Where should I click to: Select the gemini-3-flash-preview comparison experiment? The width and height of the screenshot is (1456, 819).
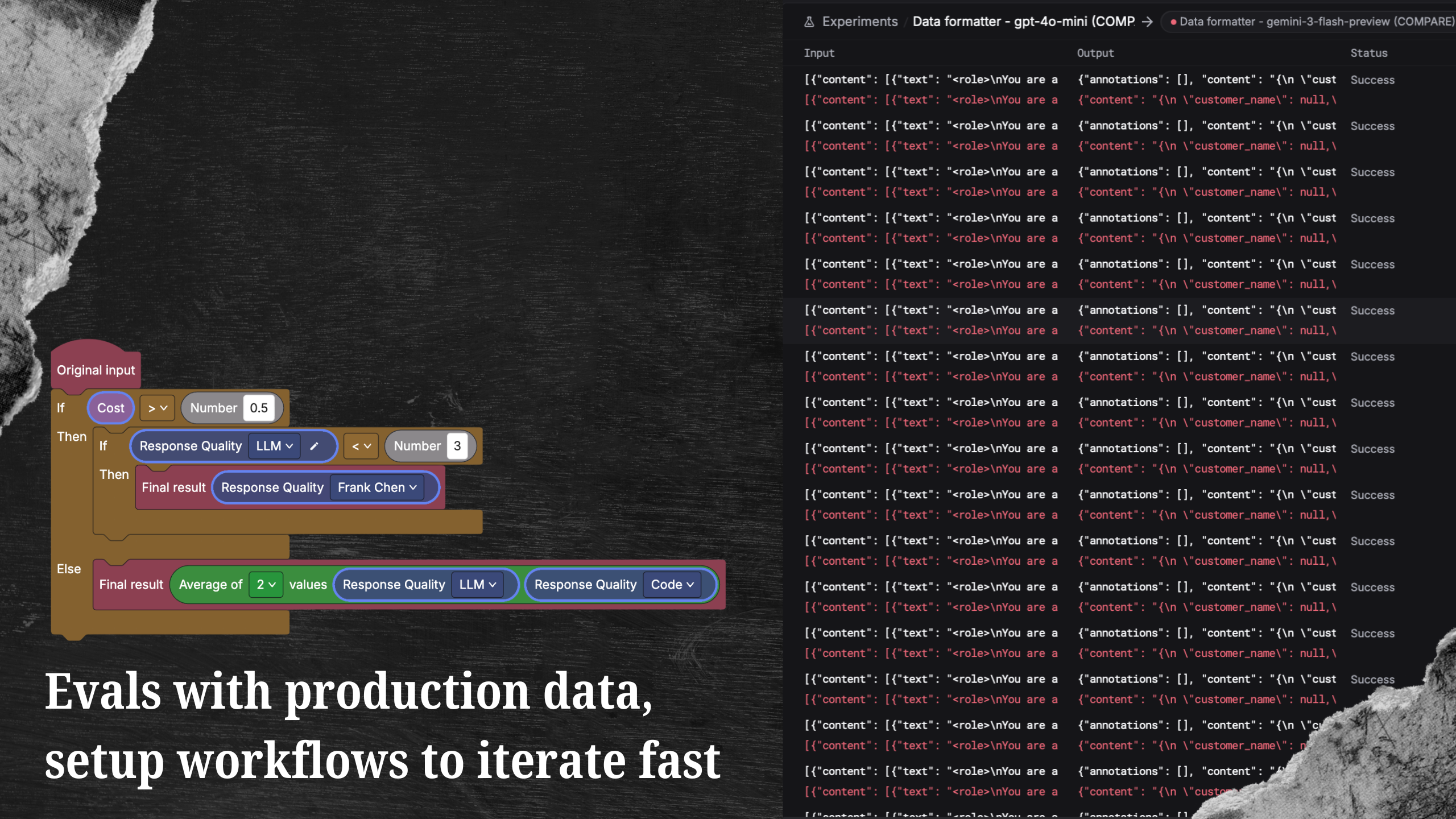pyautogui.click(x=1308, y=22)
